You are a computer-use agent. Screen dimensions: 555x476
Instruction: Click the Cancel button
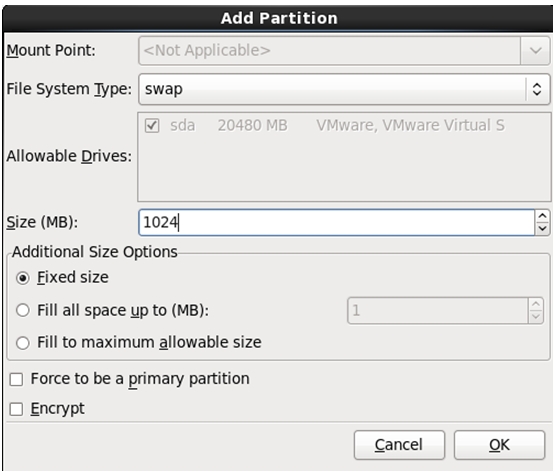pyautogui.click(x=399, y=445)
